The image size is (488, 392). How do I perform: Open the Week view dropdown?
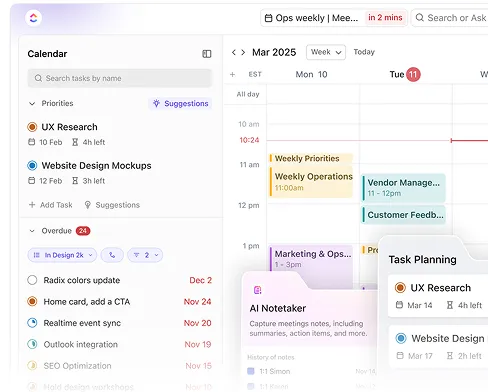click(326, 52)
